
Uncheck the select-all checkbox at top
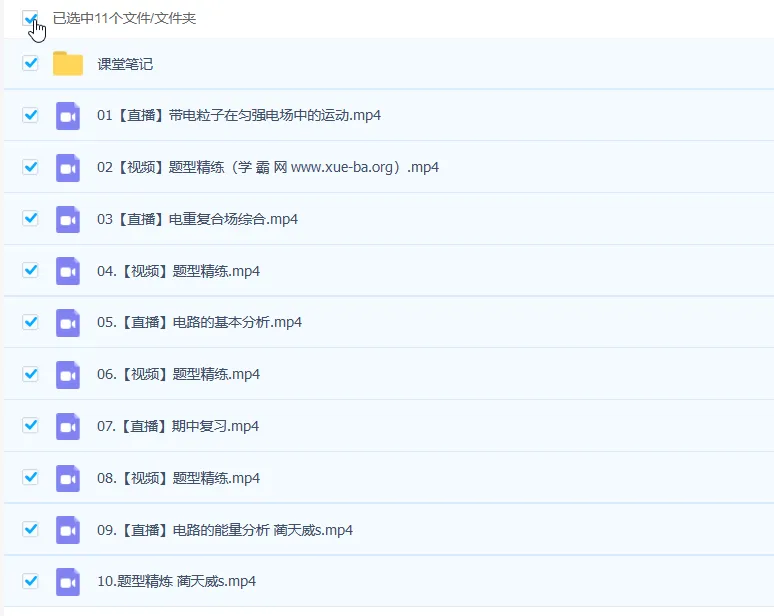tap(30, 18)
